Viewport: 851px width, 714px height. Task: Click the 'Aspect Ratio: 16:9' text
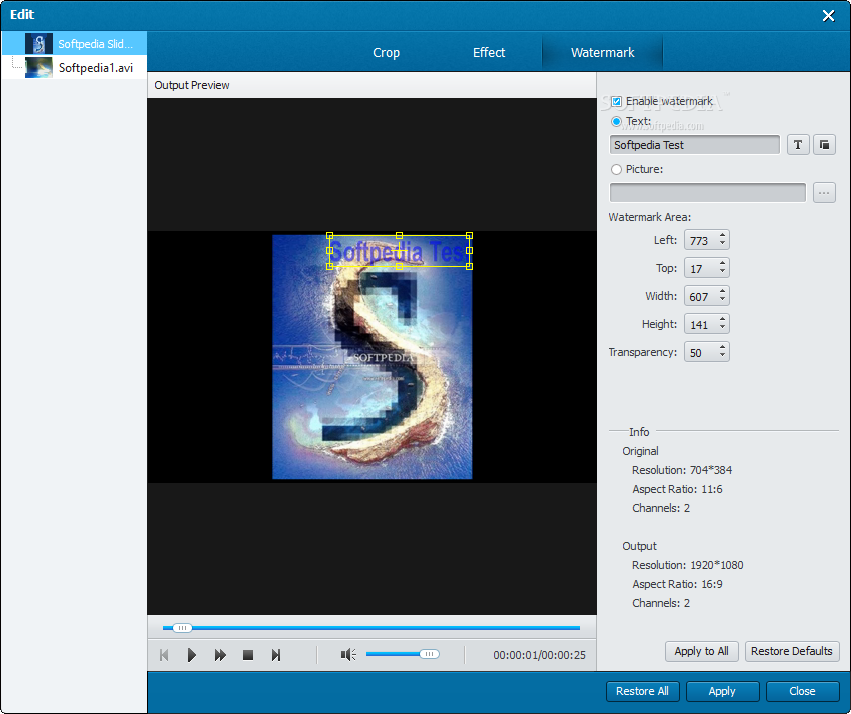[677, 584]
